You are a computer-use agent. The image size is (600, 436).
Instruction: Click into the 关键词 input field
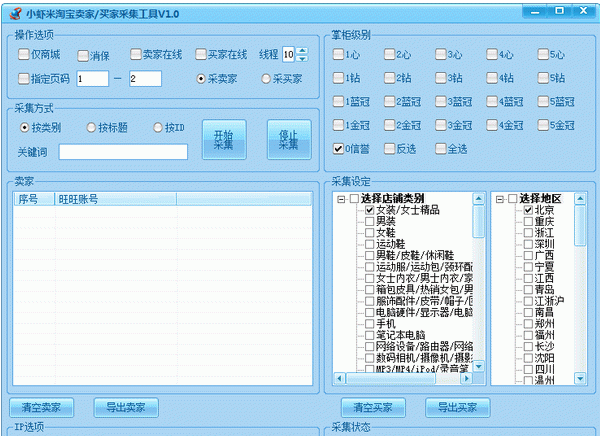click(123, 152)
